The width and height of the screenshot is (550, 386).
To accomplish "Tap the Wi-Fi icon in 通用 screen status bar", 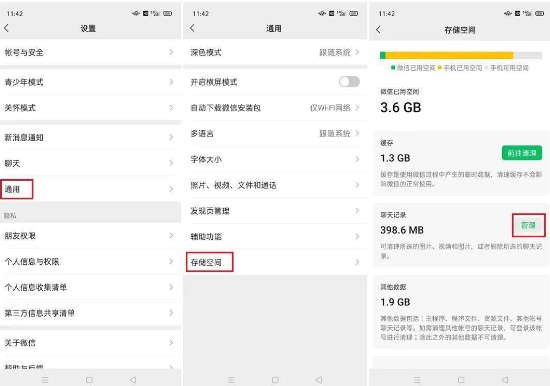I will (x=322, y=13).
